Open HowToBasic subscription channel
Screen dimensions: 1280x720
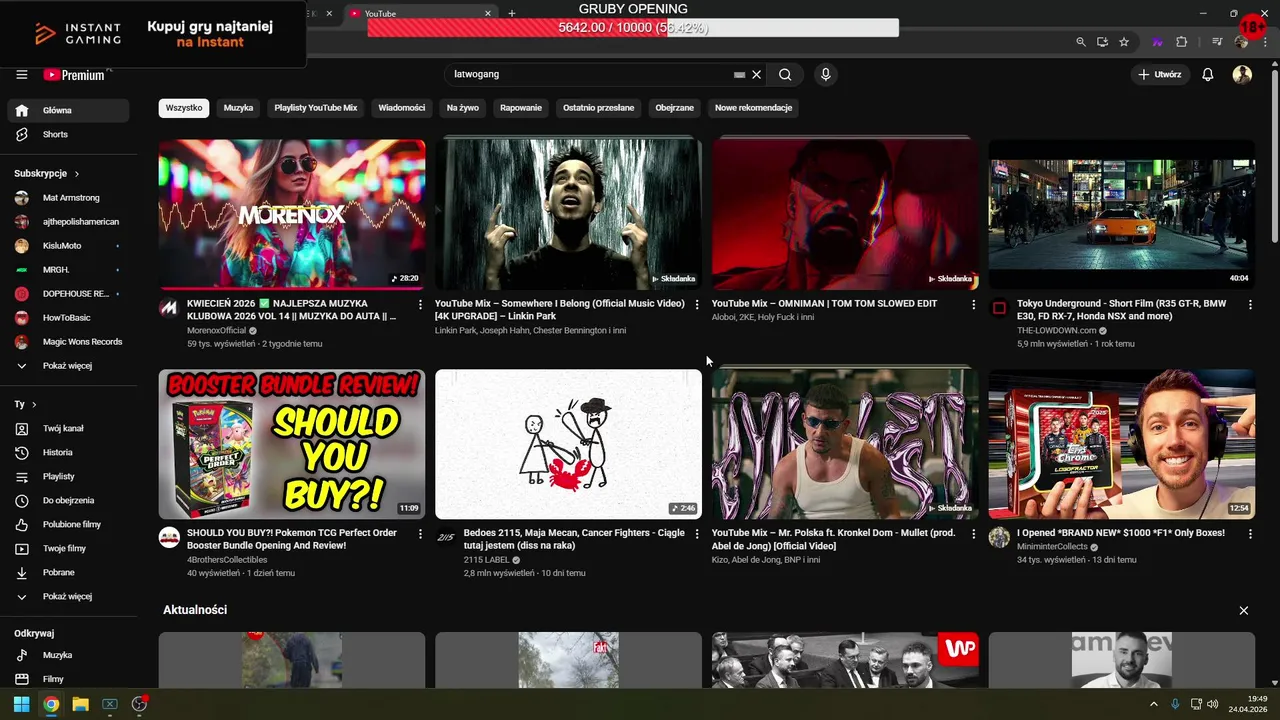click(x=68, y=318)
